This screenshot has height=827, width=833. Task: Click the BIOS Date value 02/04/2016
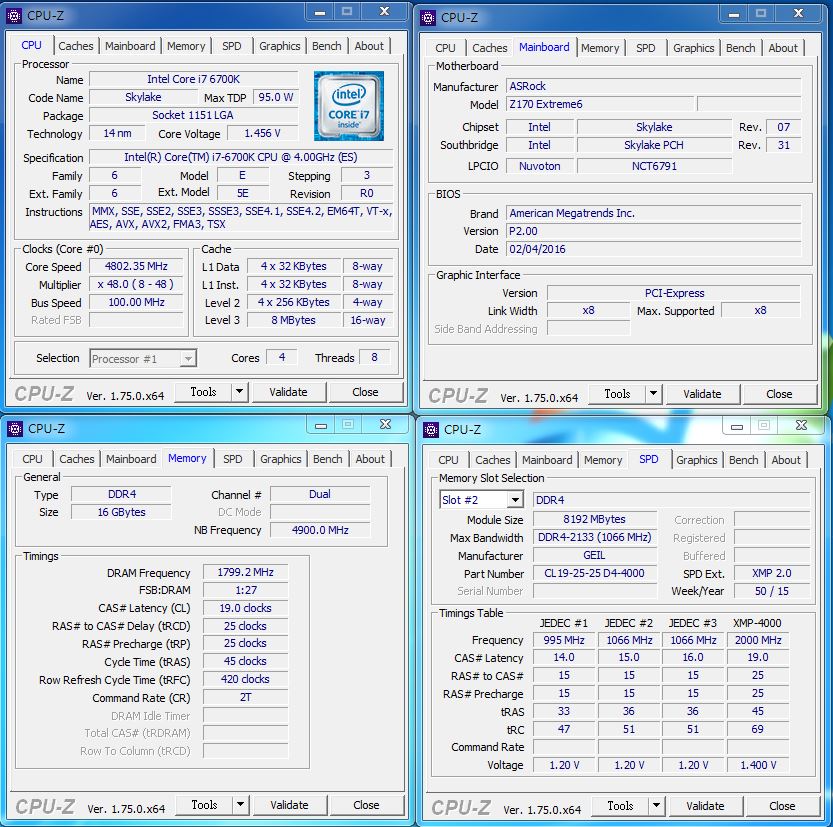[x=653, y=249]
